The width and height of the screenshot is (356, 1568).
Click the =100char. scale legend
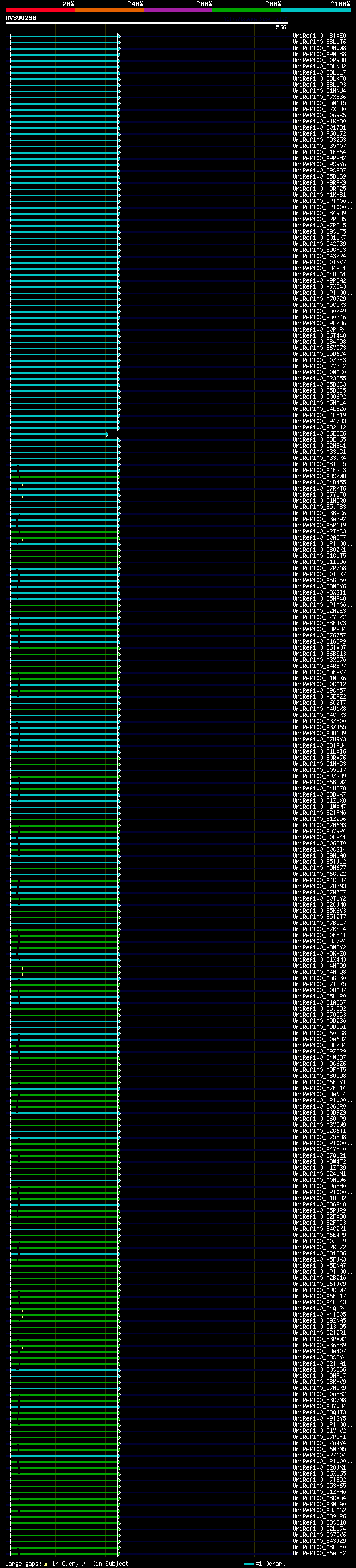(265, 1564)
